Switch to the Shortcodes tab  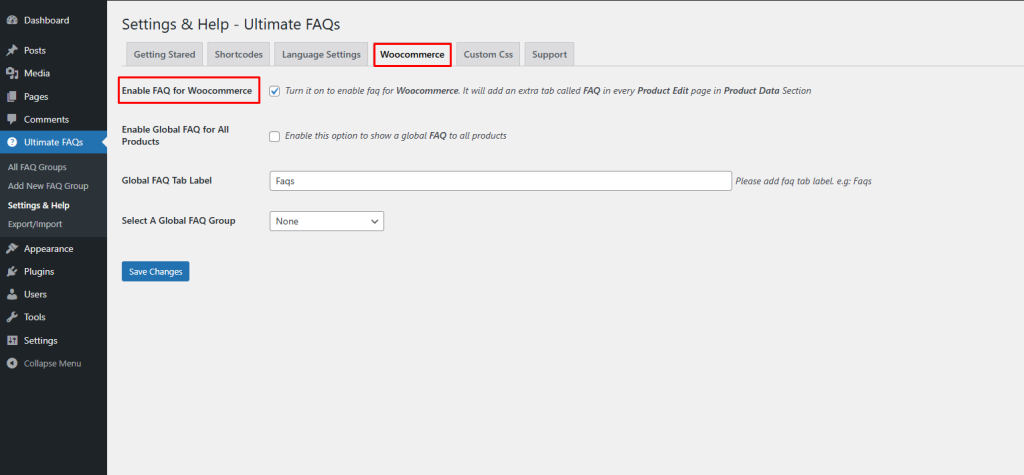tap(238, 55)
